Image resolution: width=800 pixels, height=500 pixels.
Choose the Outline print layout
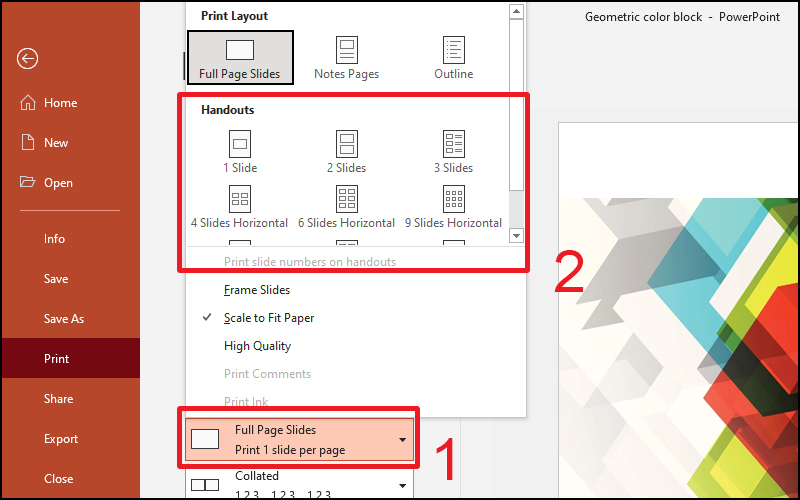coord(454,58)
